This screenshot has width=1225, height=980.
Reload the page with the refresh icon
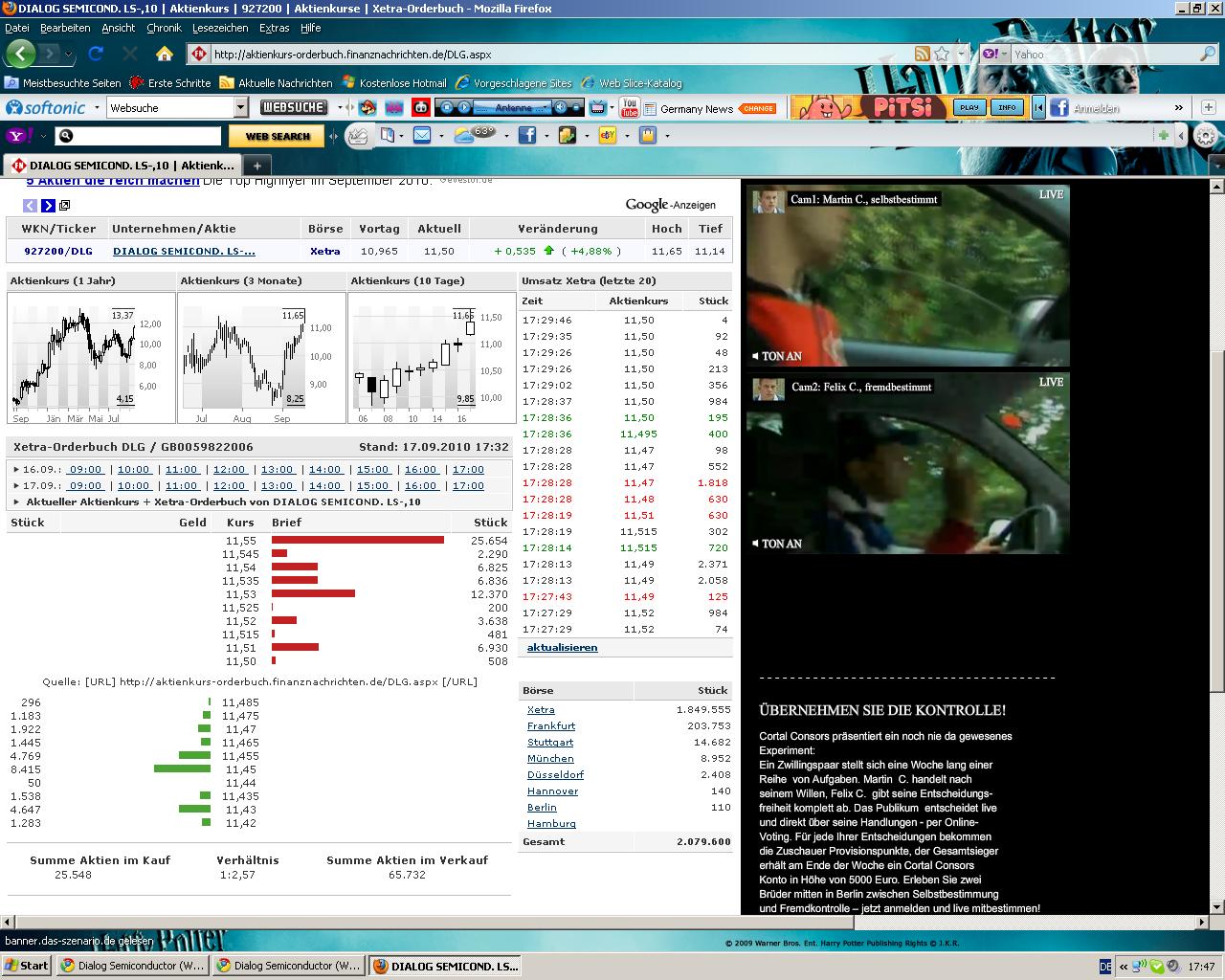[x=96, y=54]
